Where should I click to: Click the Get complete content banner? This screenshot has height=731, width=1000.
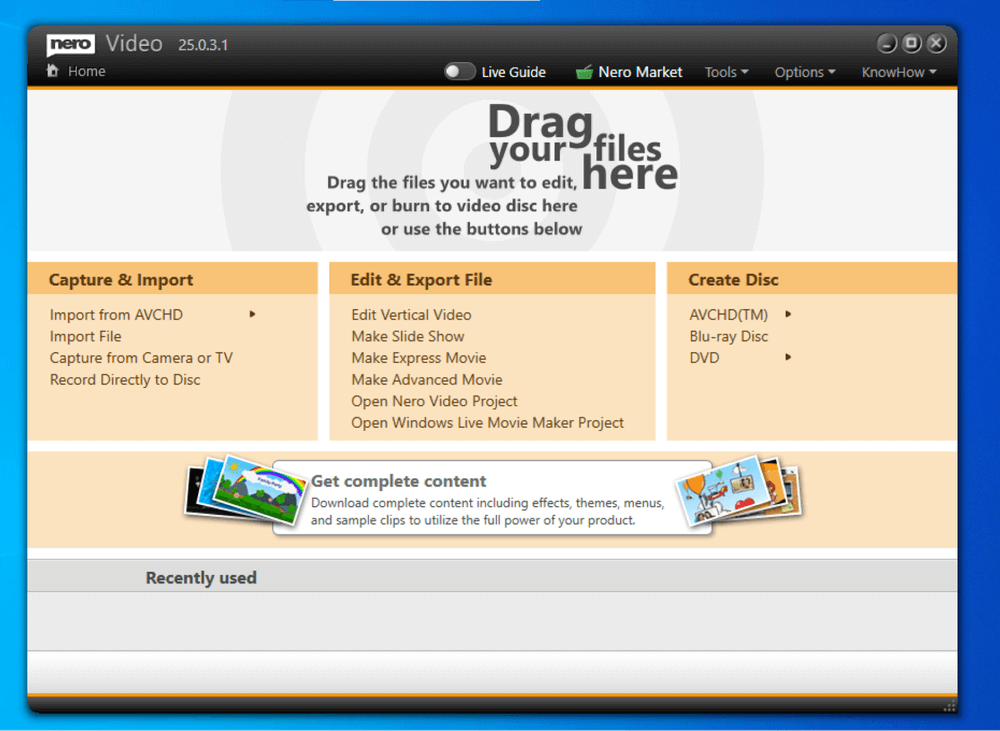tap(492, 498)
